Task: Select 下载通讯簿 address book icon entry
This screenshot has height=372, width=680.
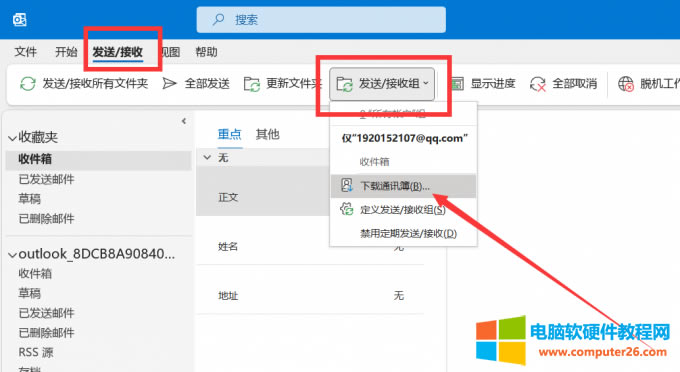Action: pyautogui.click(x=347, y=186)
